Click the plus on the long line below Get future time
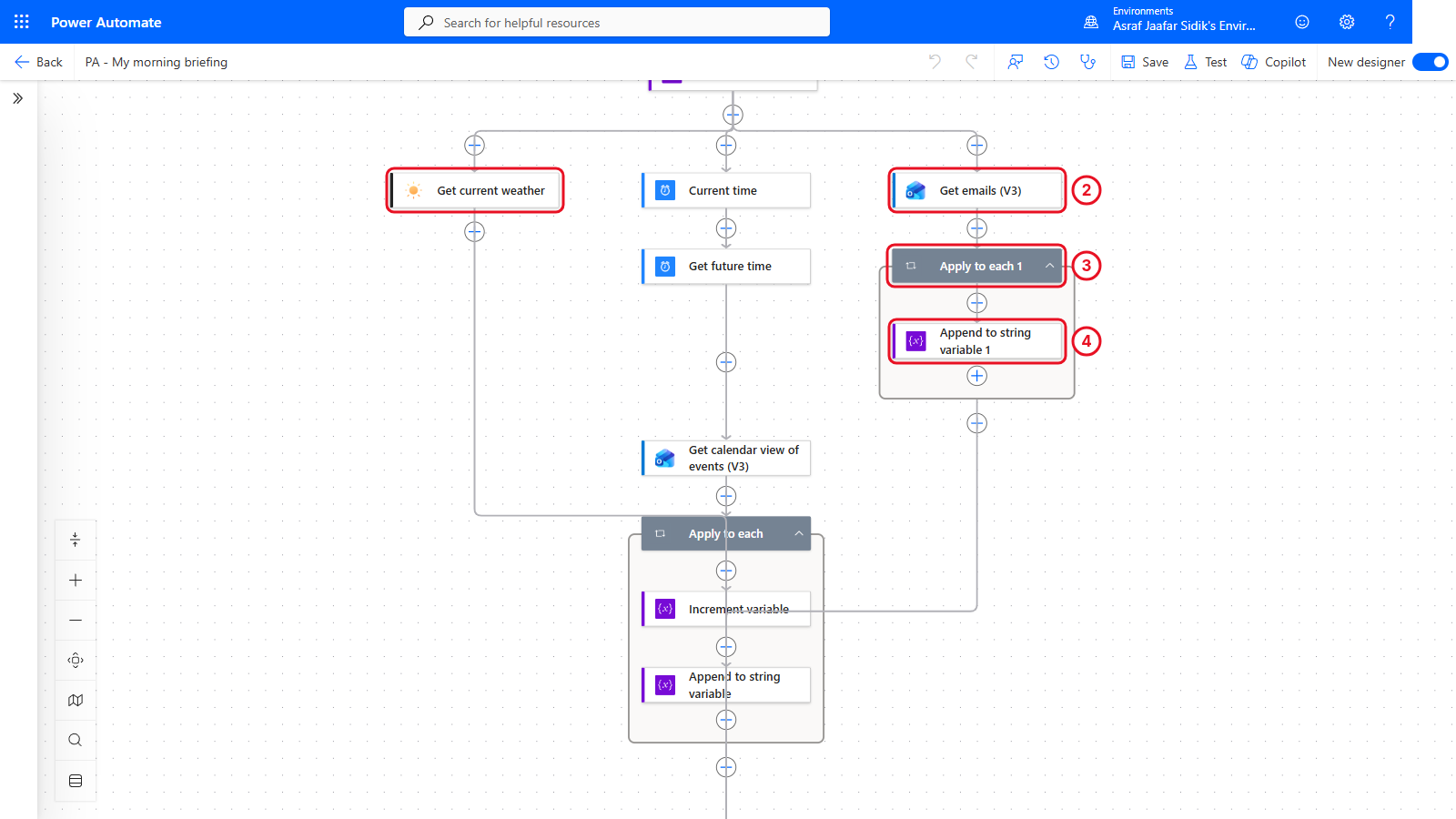This screenshot has width=1456, height=819. 726,362
